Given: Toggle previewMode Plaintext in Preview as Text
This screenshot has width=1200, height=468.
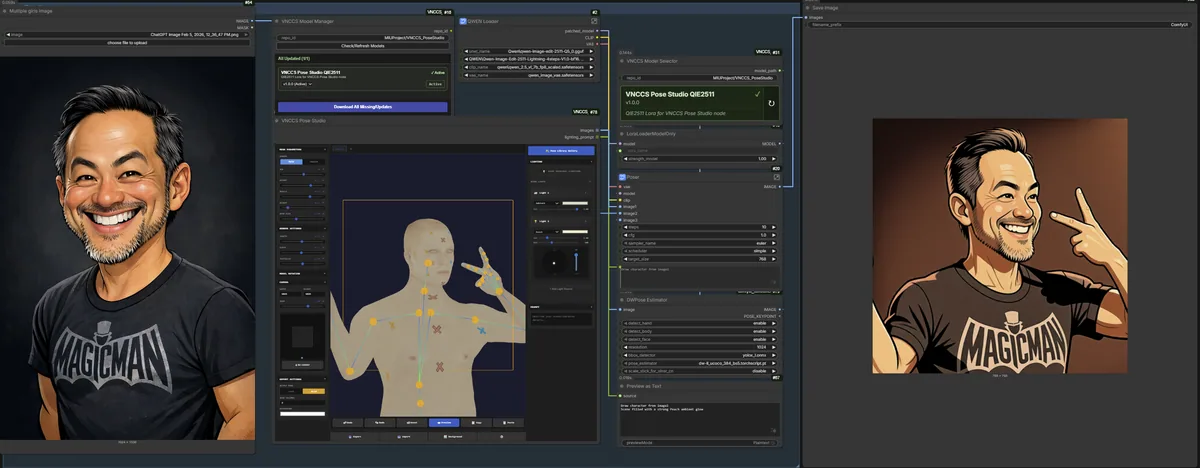Looking at the screenshot, I should tap(700, 441).
